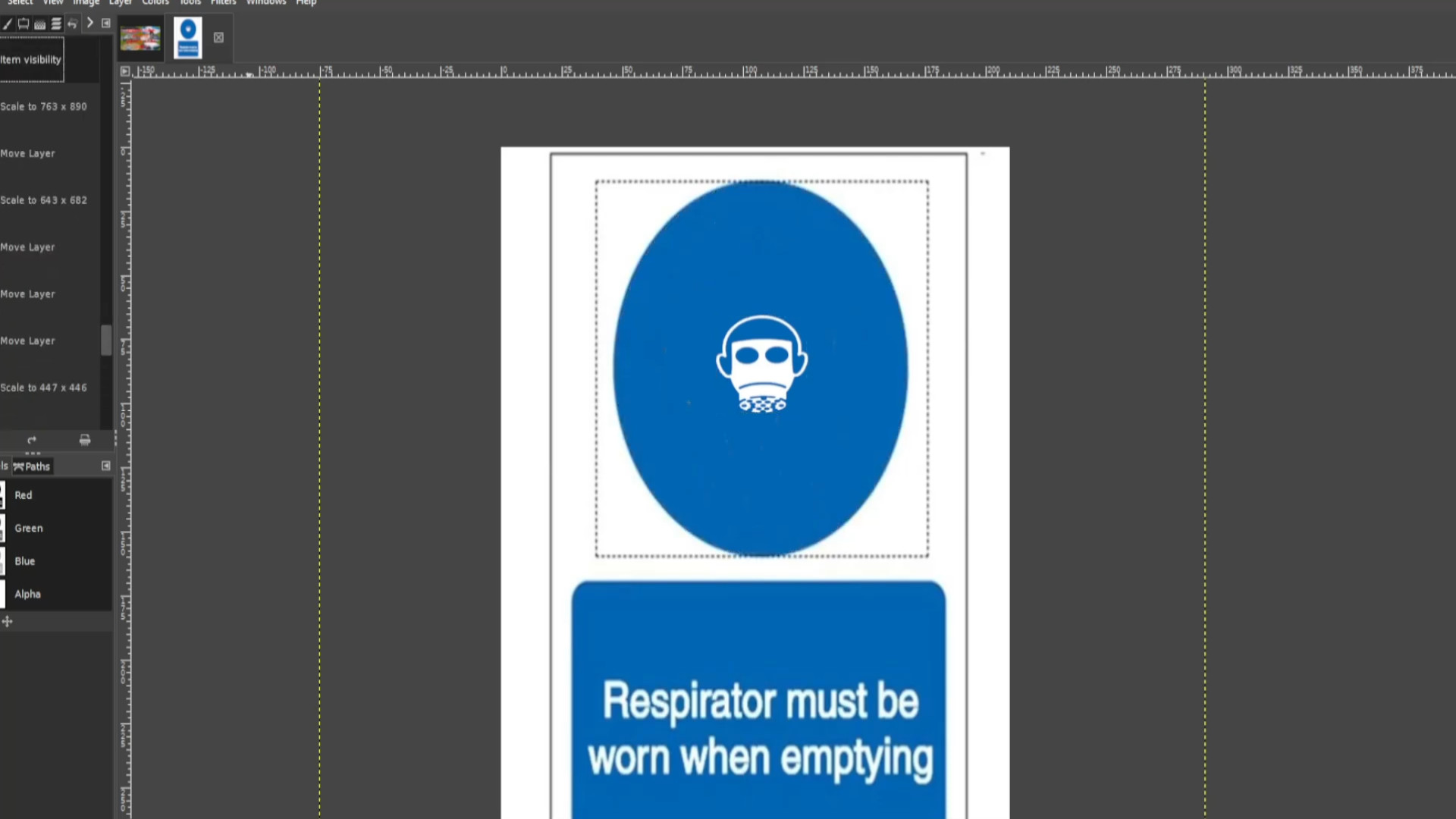Open the Windows menu
1456x819 pixels.
pyautogui.click(x=266, y=3)
